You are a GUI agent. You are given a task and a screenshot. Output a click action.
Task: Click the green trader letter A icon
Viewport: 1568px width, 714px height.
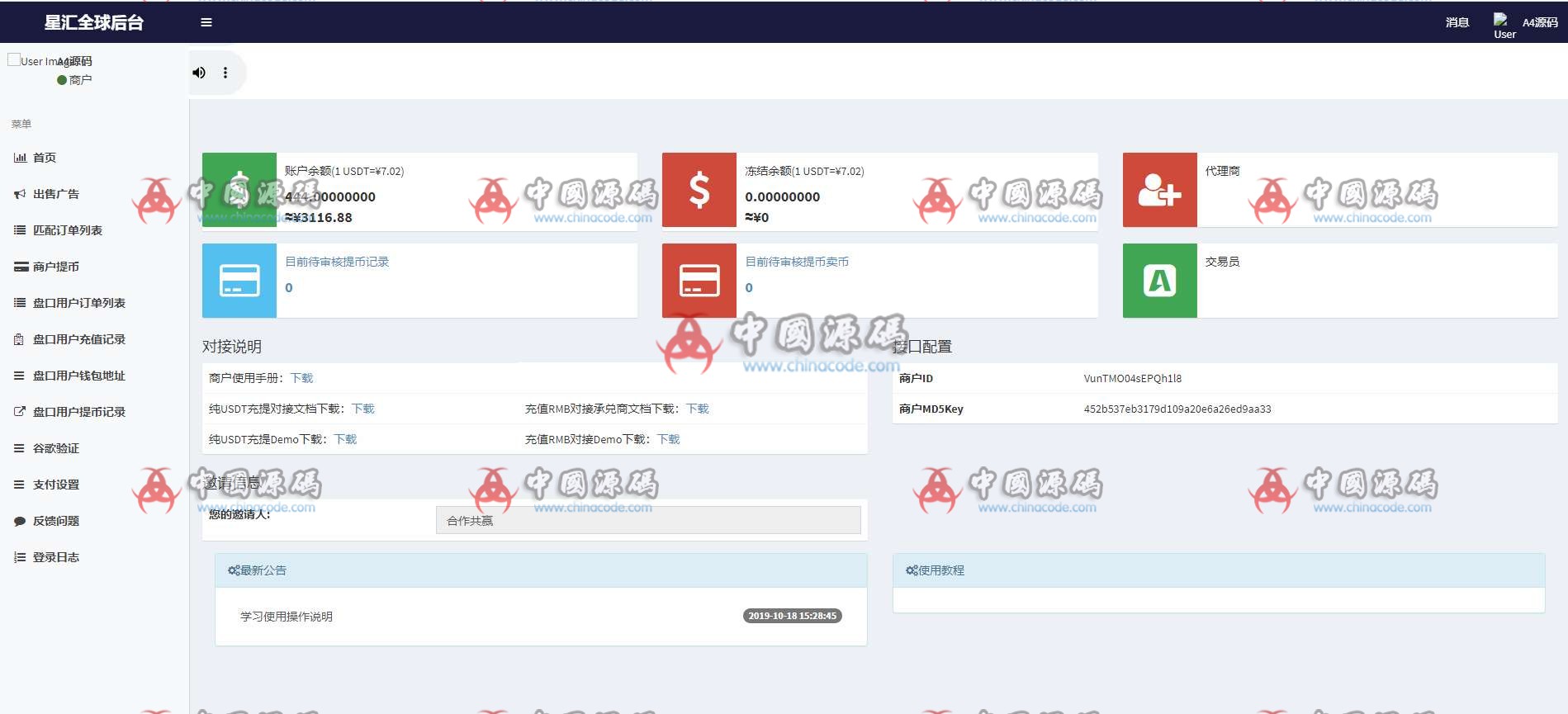tap(1159, 281)
